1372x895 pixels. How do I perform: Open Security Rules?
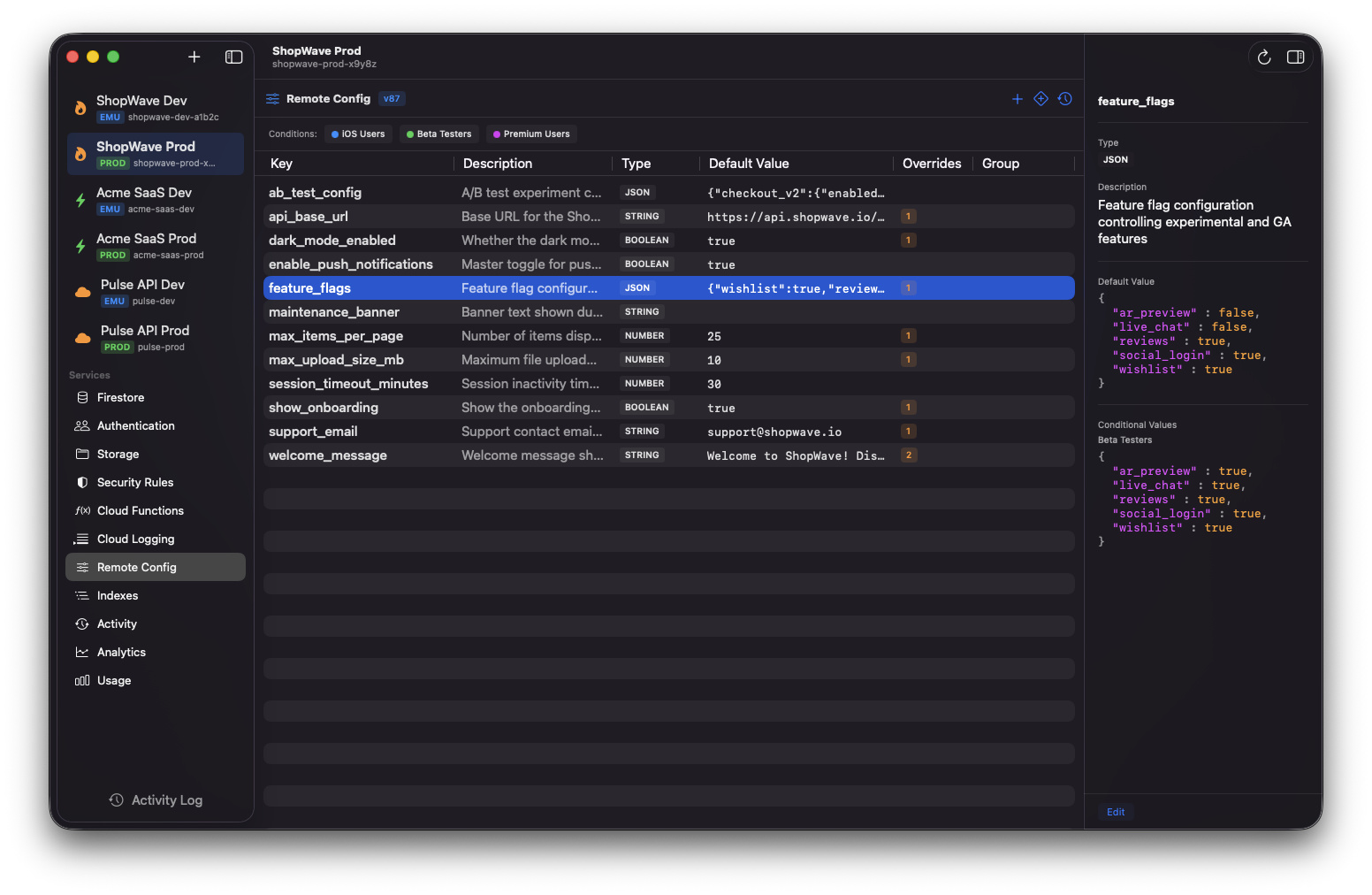[137, 482]
